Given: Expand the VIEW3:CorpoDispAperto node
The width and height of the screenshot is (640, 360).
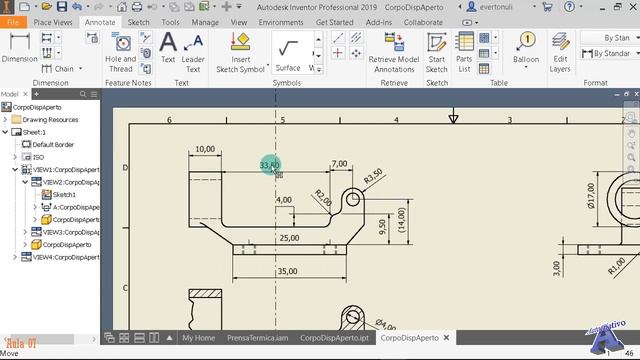Looking at the screenshot, I should pyautogui.click(x=25, y=232).
